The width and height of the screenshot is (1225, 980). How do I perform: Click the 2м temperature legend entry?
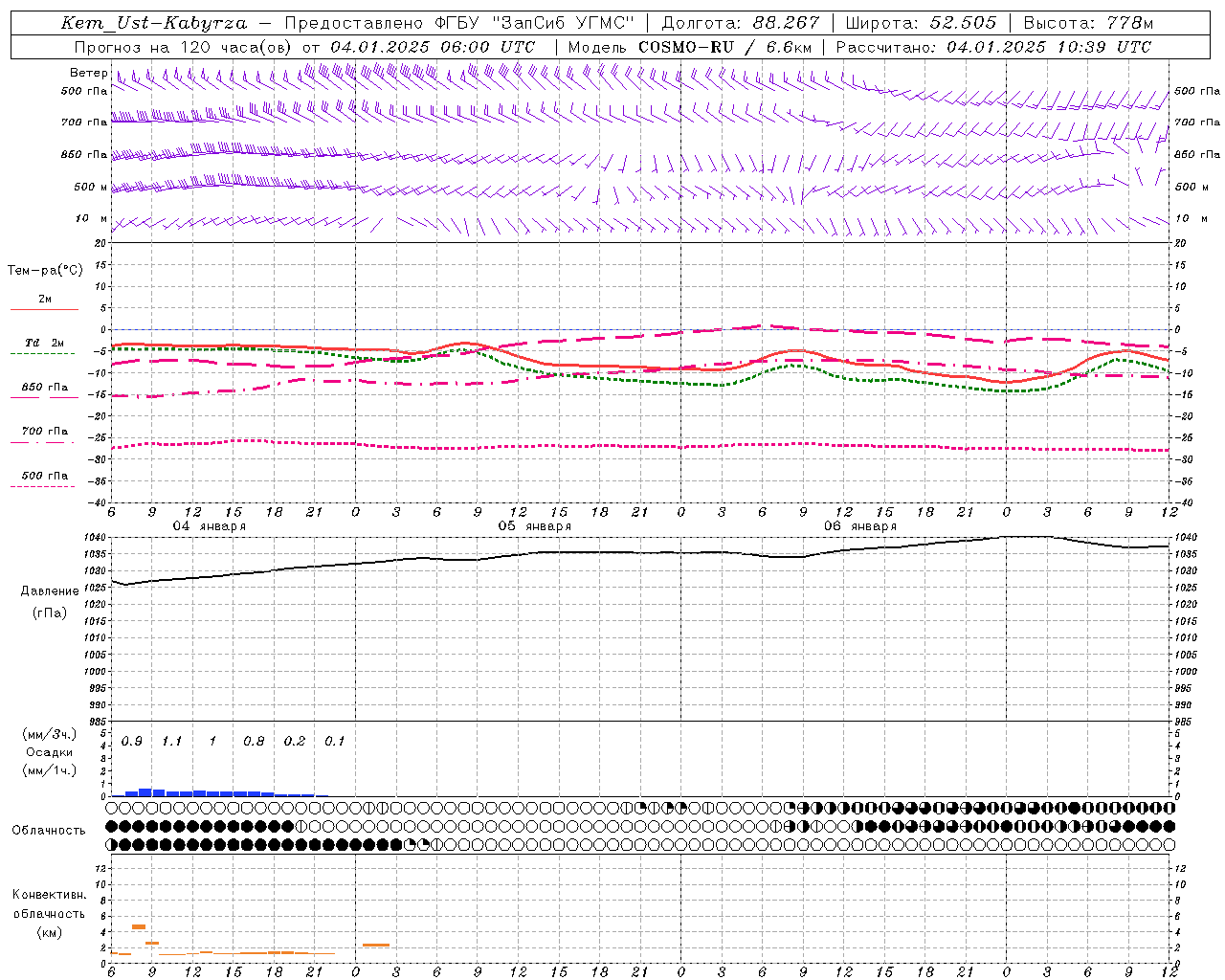[45, 299]
